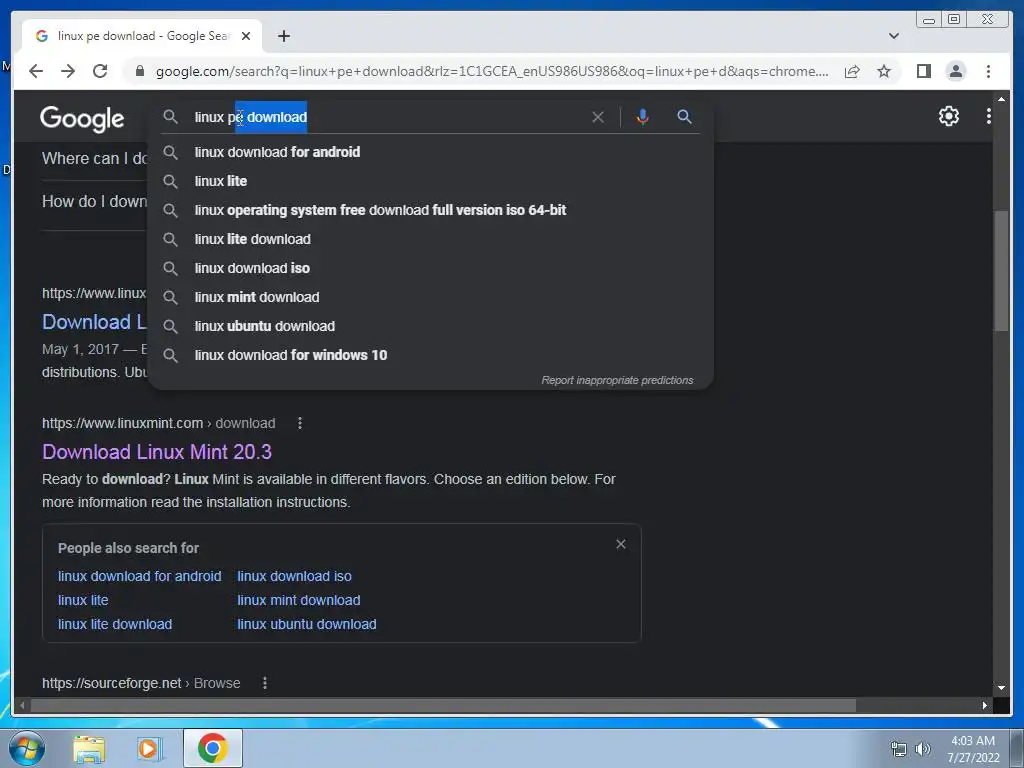Open Google quick settings gear

[x=948, y=116]
